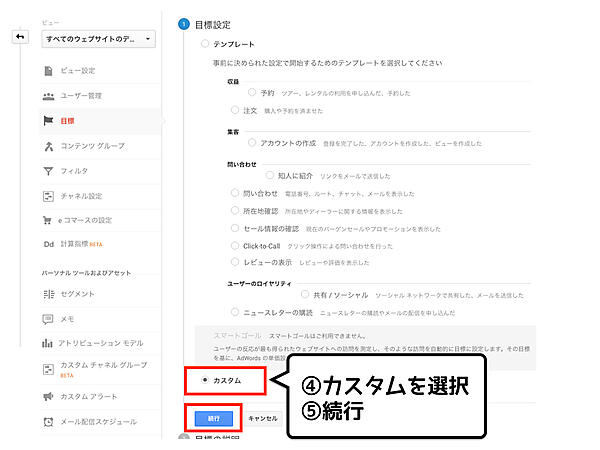This screenshot has width=600, height=450.
Task: Select the 注文 radio button
Action: point(235,110)
